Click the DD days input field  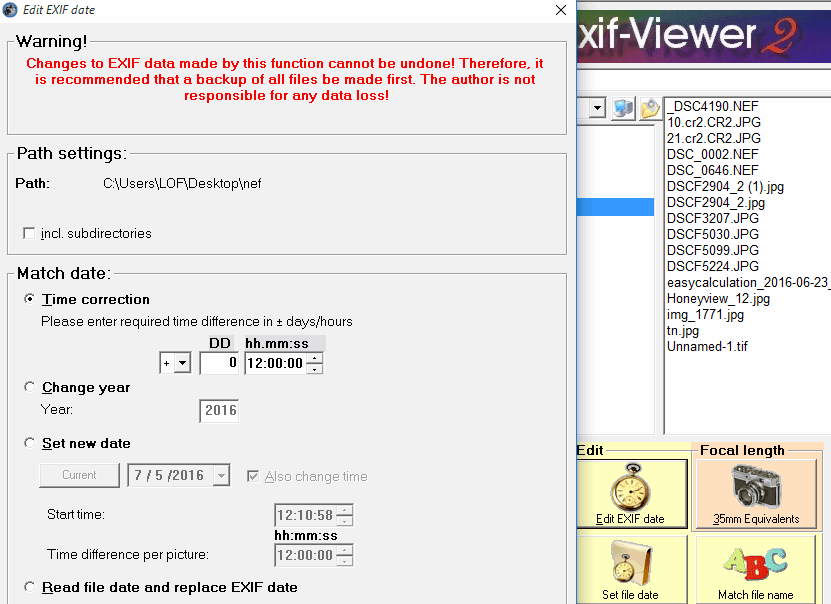(x=219, y=363)
